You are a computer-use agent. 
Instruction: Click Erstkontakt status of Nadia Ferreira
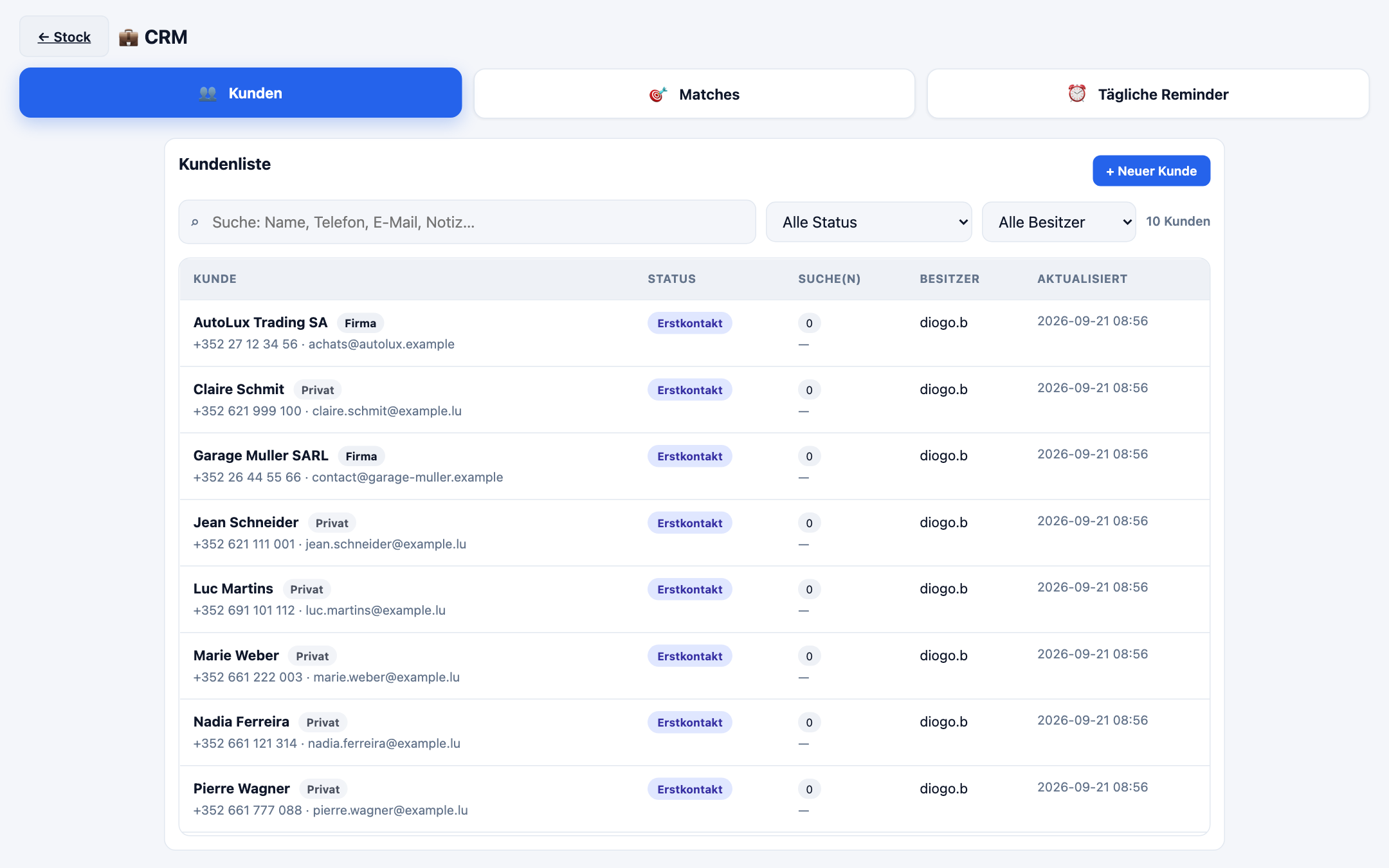689,722
